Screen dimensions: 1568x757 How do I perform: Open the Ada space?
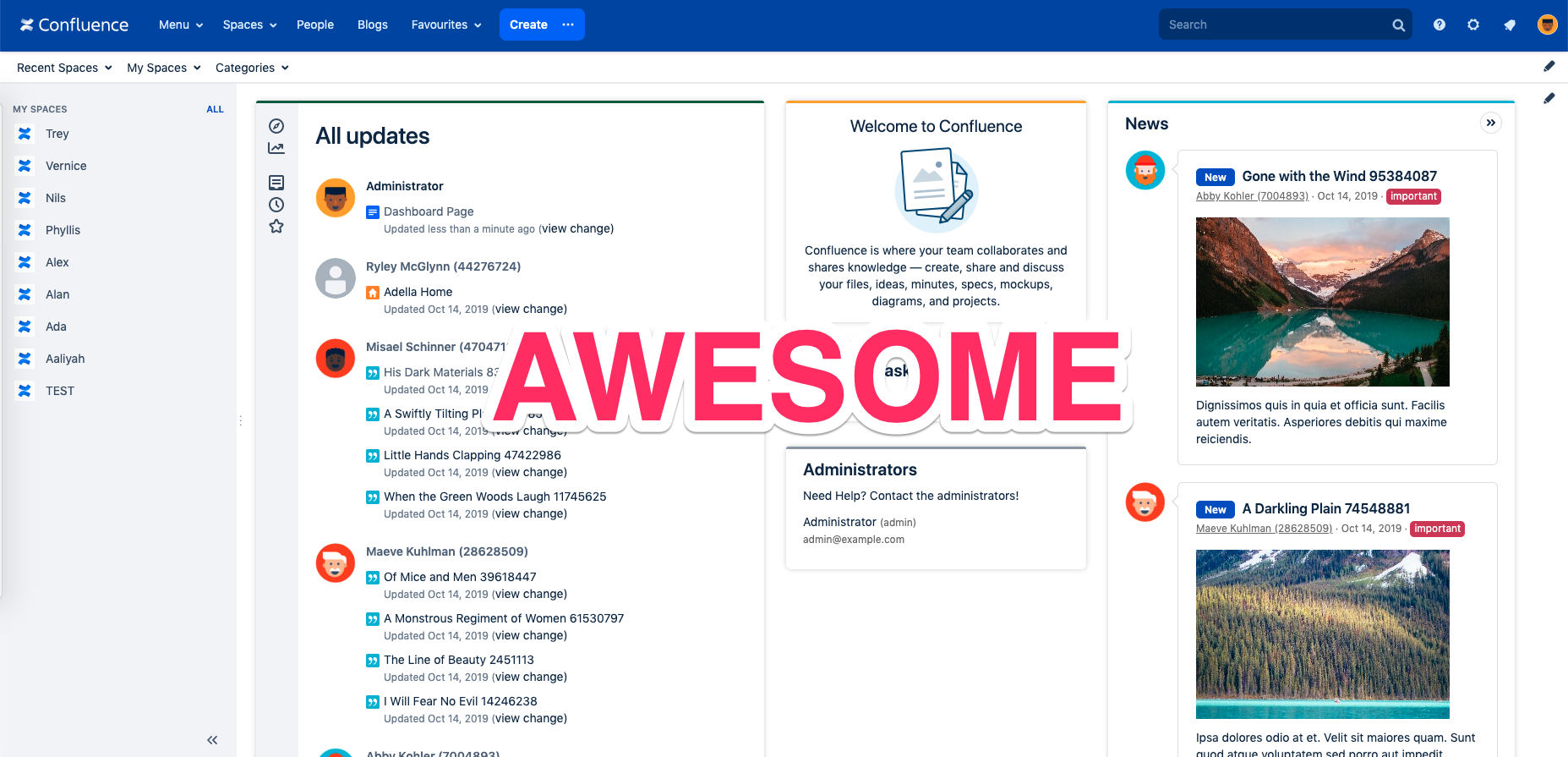[56, 326]
